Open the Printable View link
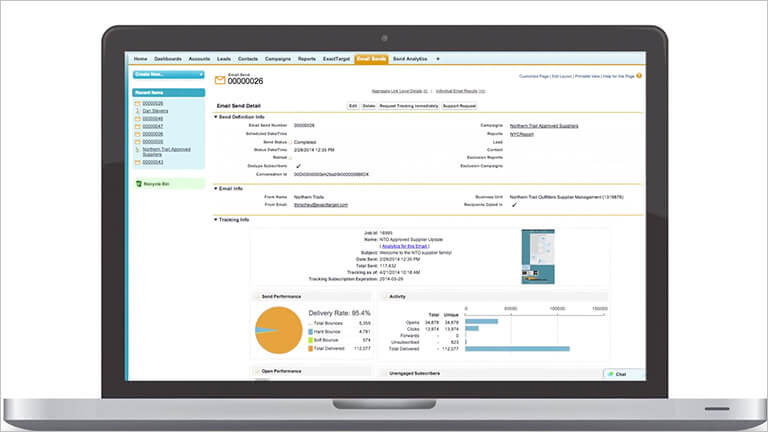768x432 pixels. tap(587, 76)
